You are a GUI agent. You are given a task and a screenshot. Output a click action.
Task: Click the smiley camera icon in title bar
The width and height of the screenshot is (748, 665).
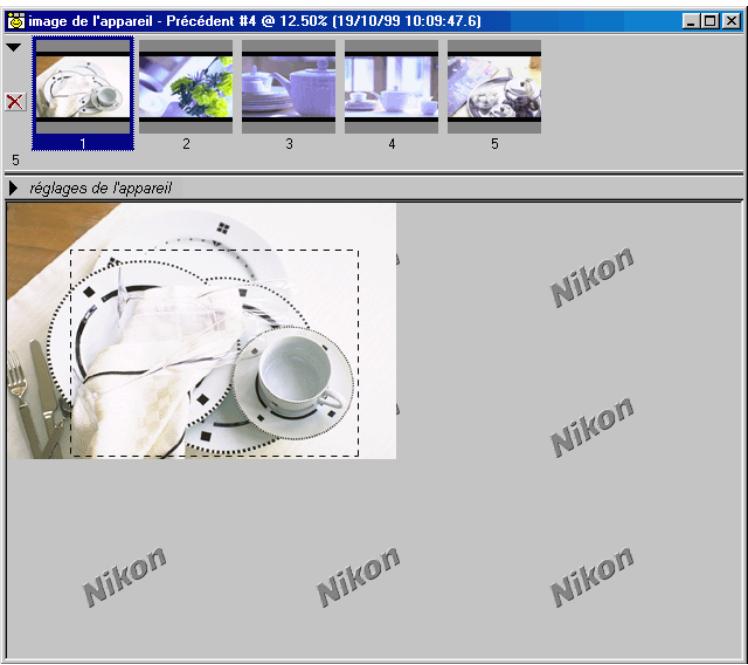pyautogui.click(x=16, y=21)
